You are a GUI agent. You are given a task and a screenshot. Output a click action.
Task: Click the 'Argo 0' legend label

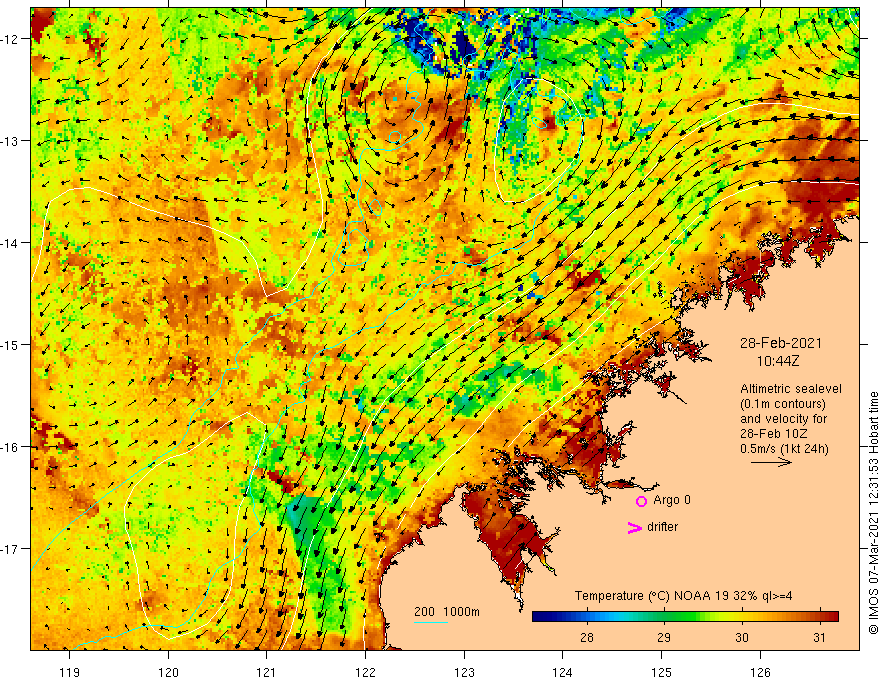[x=672, y=500]
